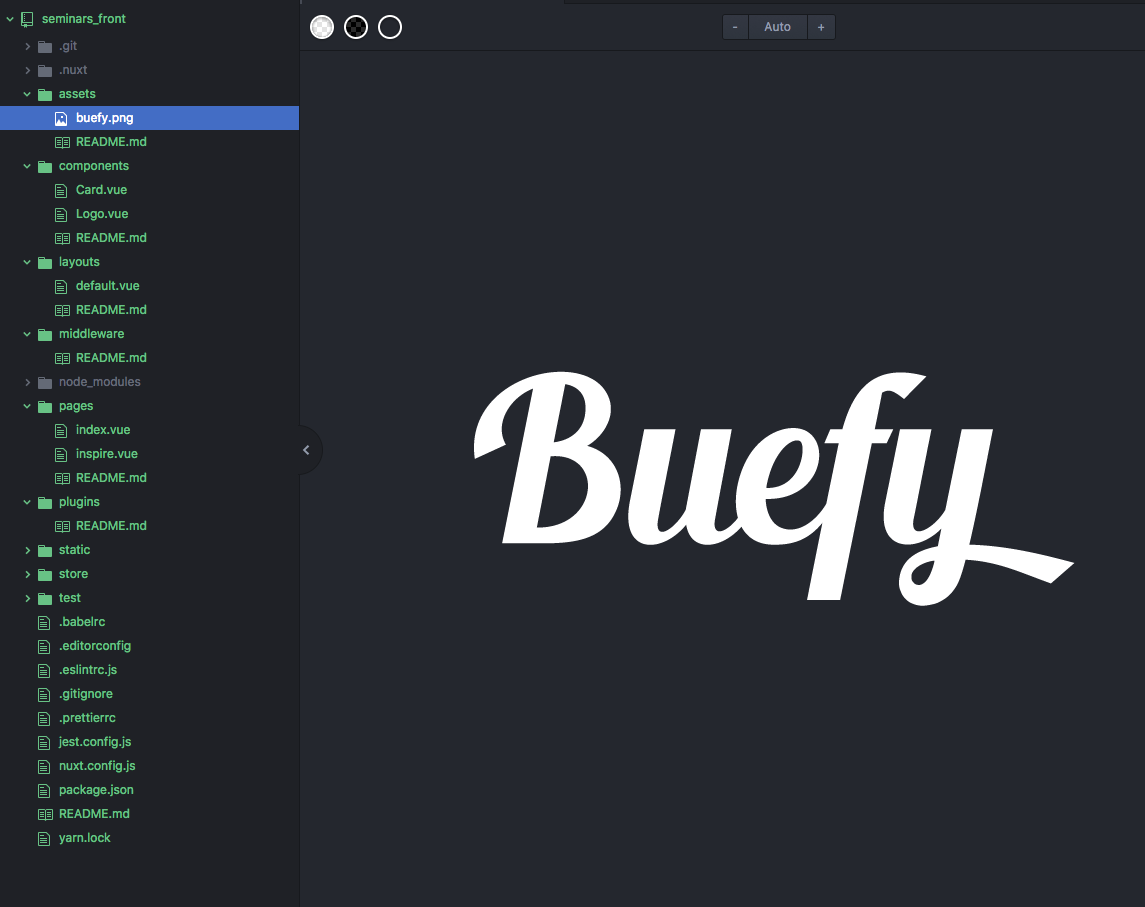Expand the test folder chevron
1145x907 pixels.
pyautogui.click(x=28, y=598)
